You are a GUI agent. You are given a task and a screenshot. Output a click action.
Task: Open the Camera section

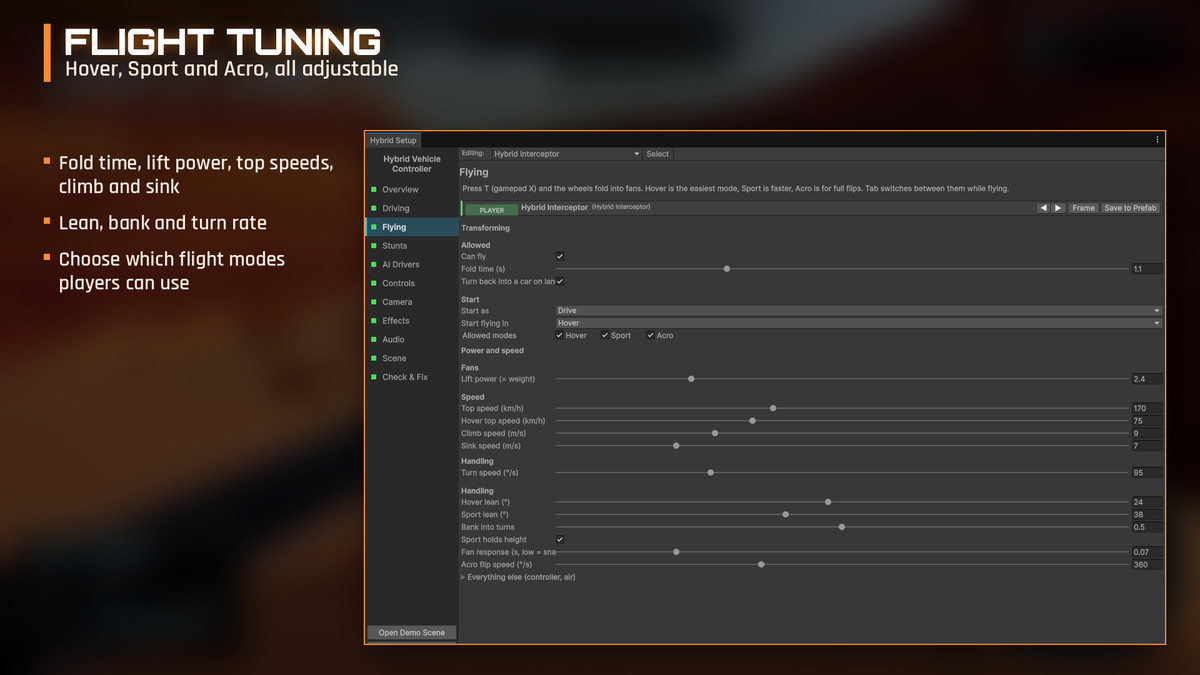pos(397,302)
